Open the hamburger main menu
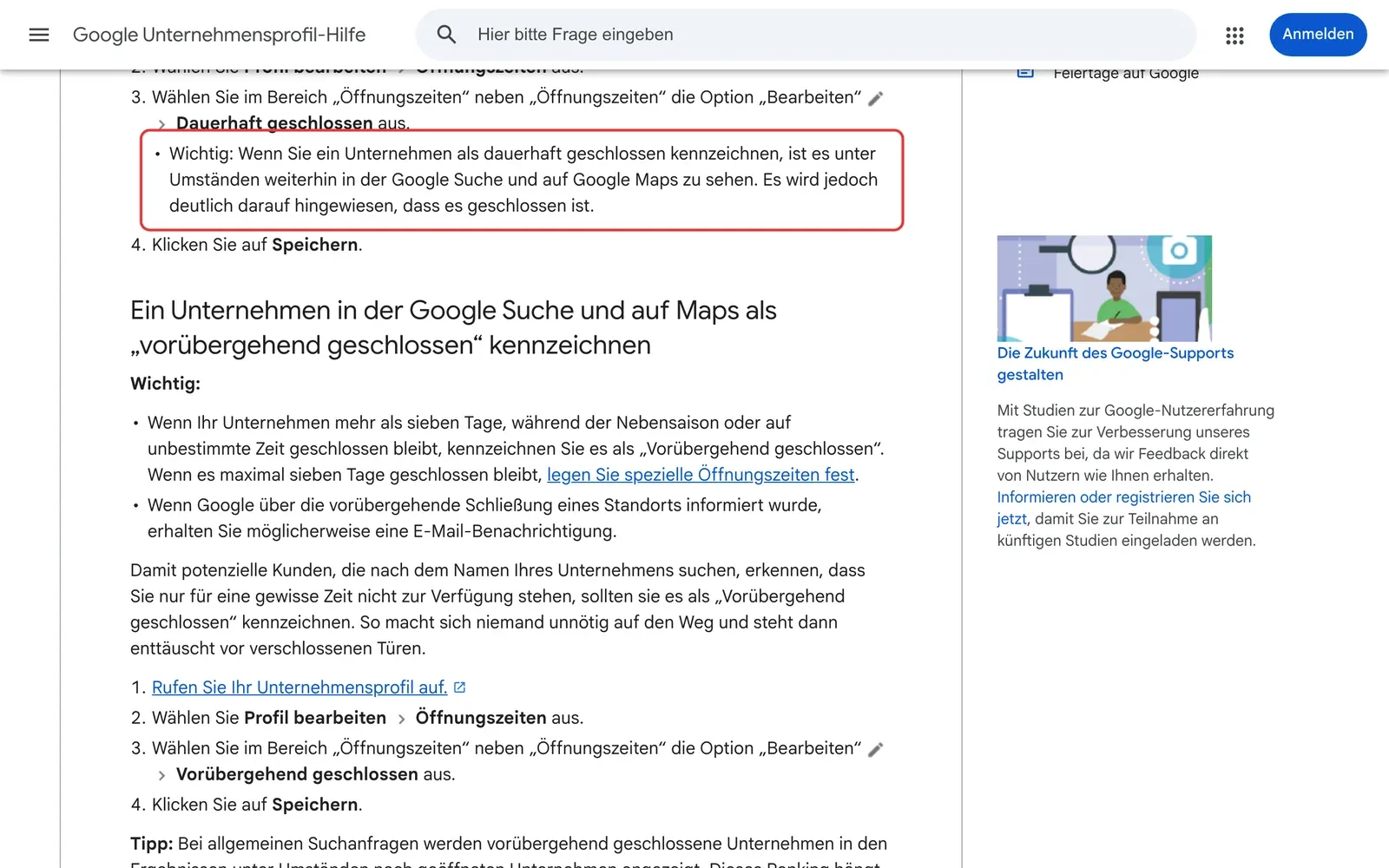 coord(39,35)
